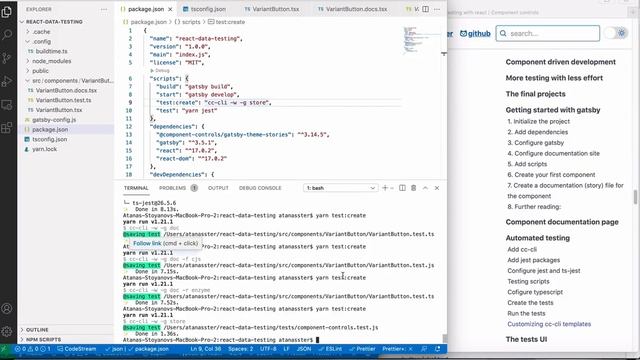
Task: Click the github link in browser header
Action: pyautogui.click(x=475, y=33)
